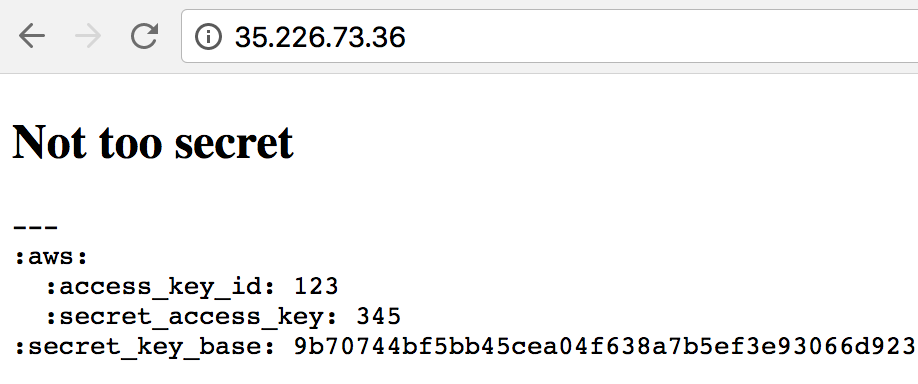Click the ":secret_access_key:" label
The height and width of the screenshot is (384, 918).
(193, 317)
